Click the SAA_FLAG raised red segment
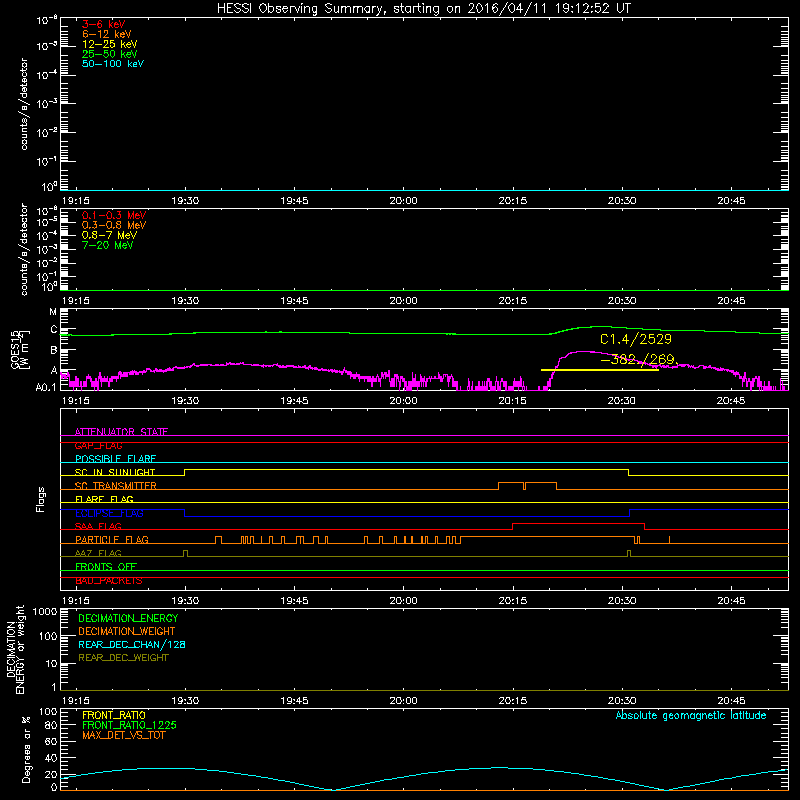This screenshot has height=800, width=800. click(x=578, y=523)
